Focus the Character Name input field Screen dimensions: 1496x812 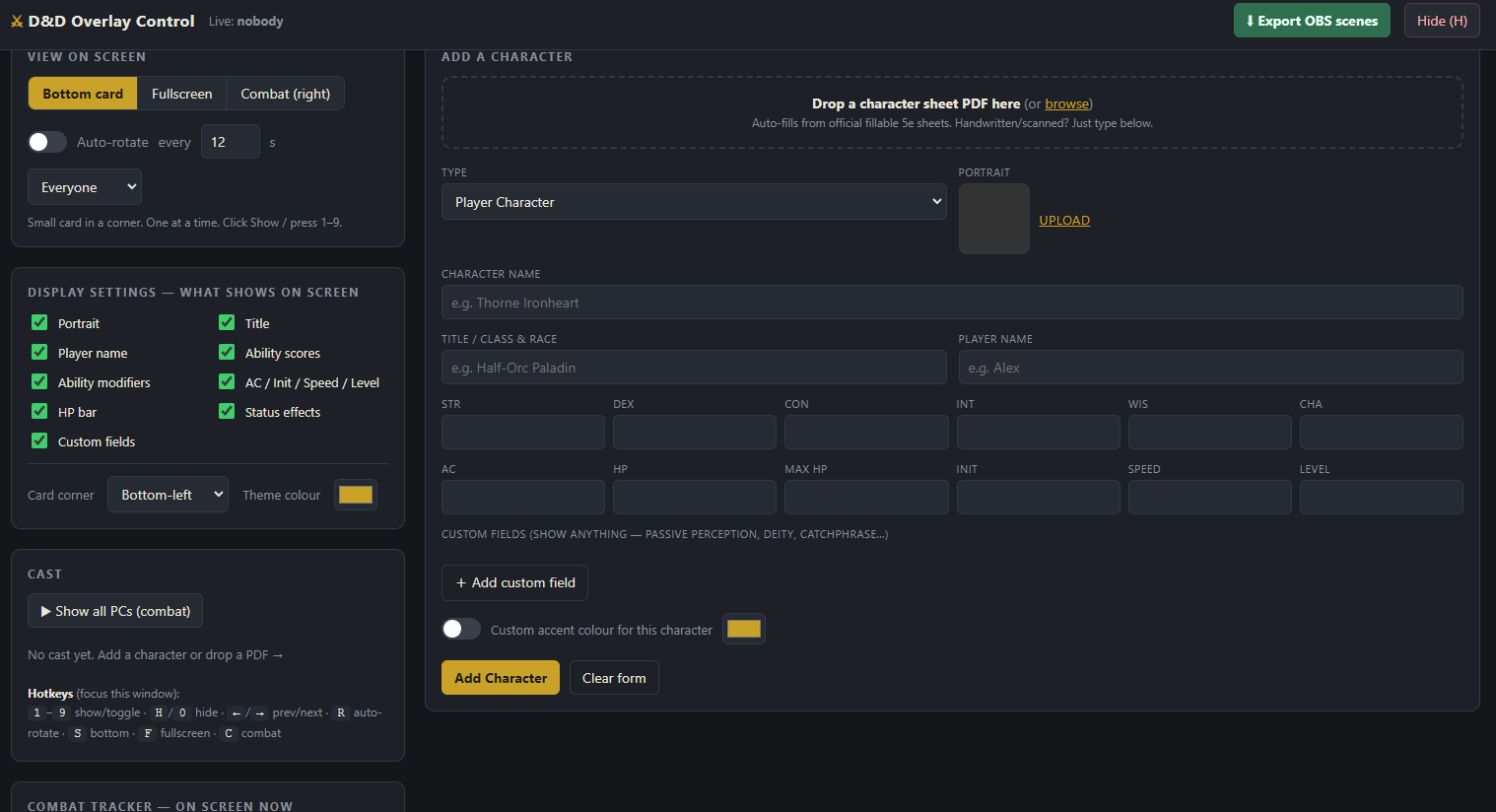coord(952,303)
